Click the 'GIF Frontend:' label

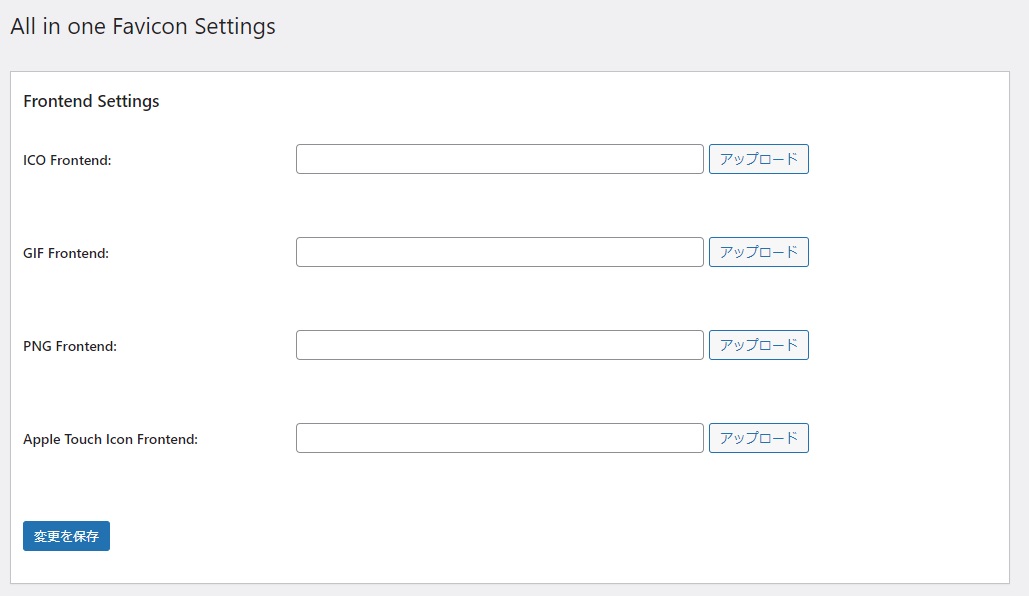(x=66, y=253)
